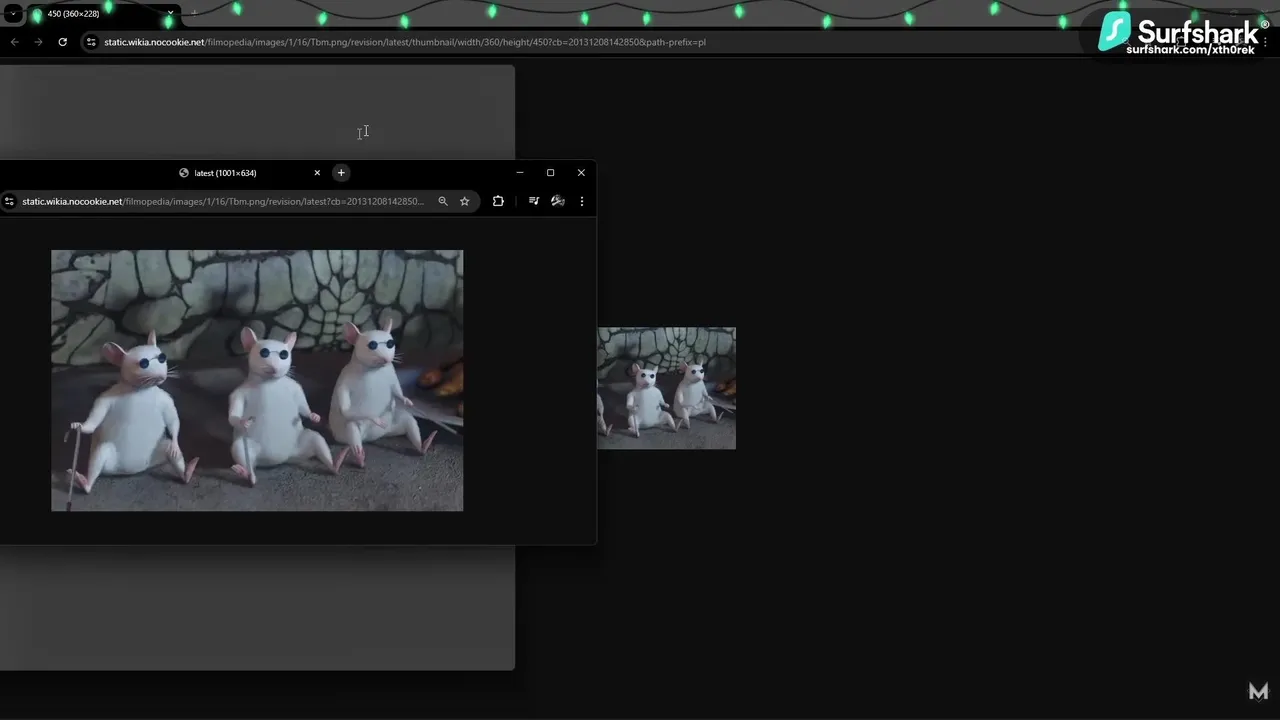Open the media control icon in front window
The height and width of the screenshot is (720, 1280).
pos(534,201)
